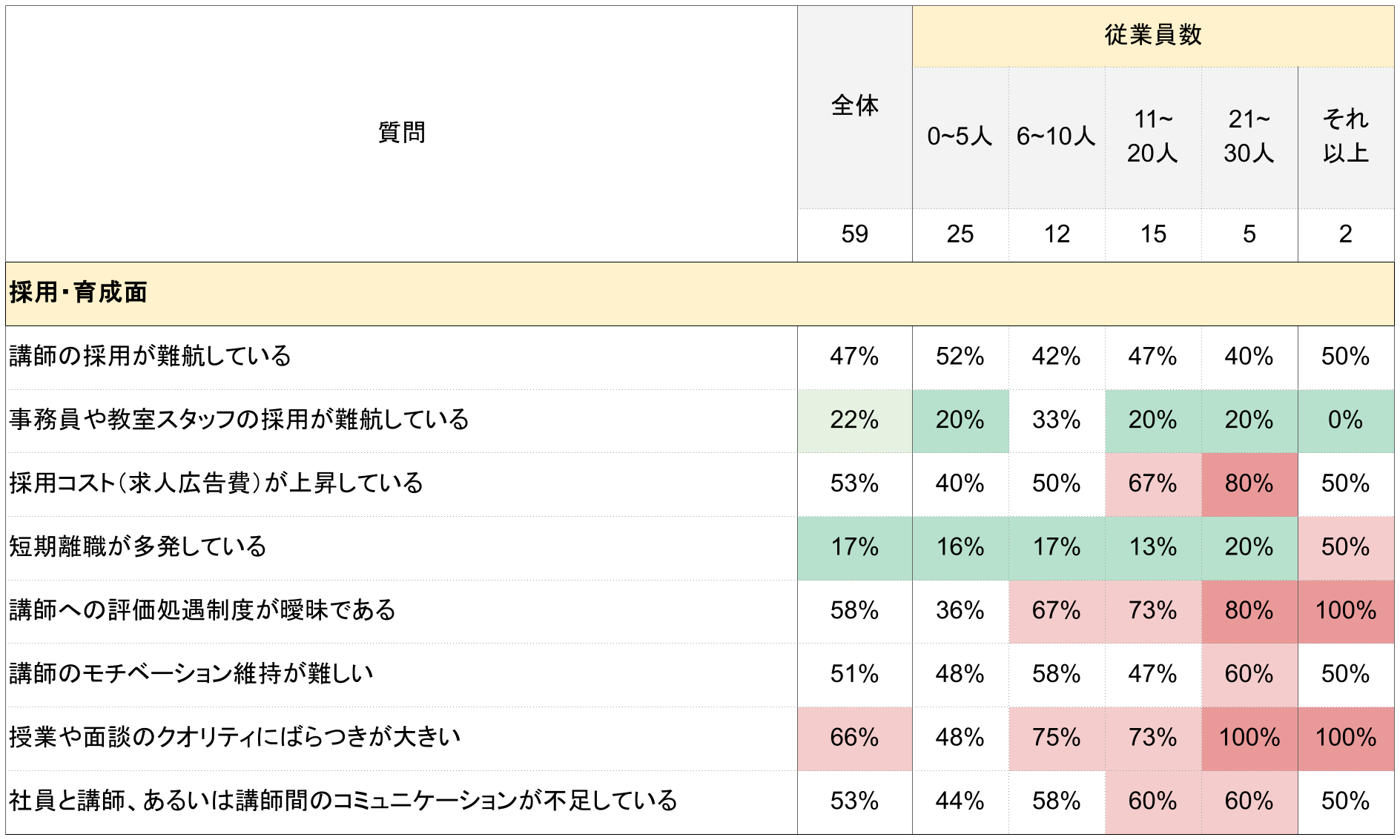
Task: Click the 従業員数 group header
Action: pyautogui.click(x=1152, y=36)
